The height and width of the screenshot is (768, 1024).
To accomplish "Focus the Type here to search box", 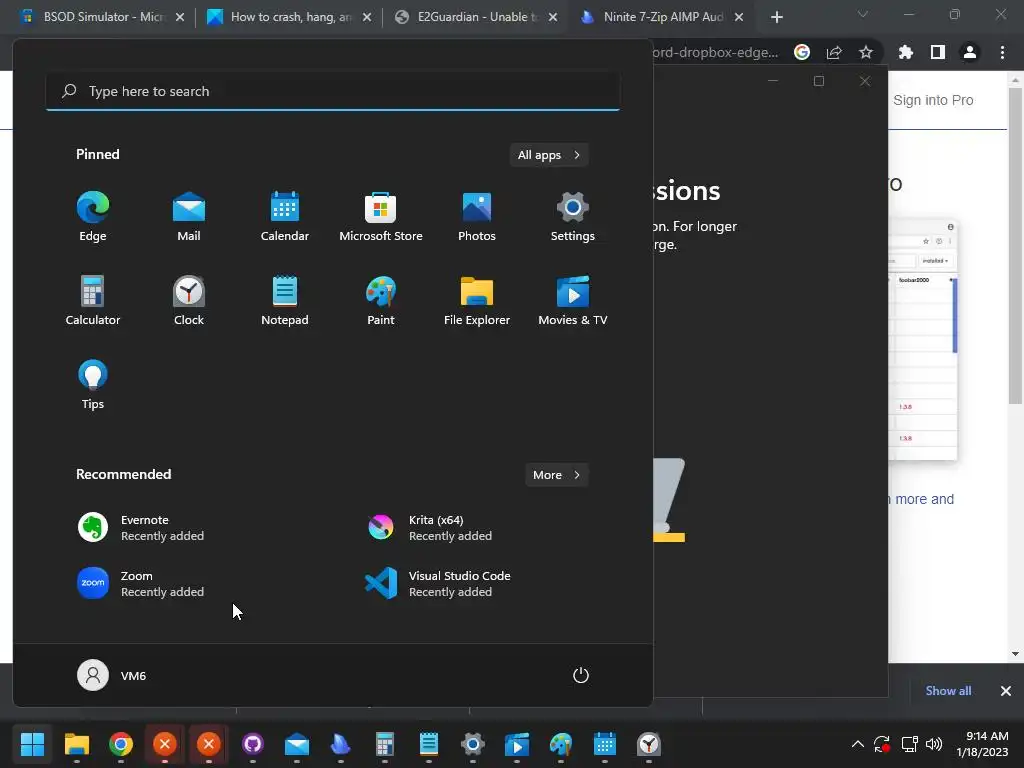I will point(333,91).
